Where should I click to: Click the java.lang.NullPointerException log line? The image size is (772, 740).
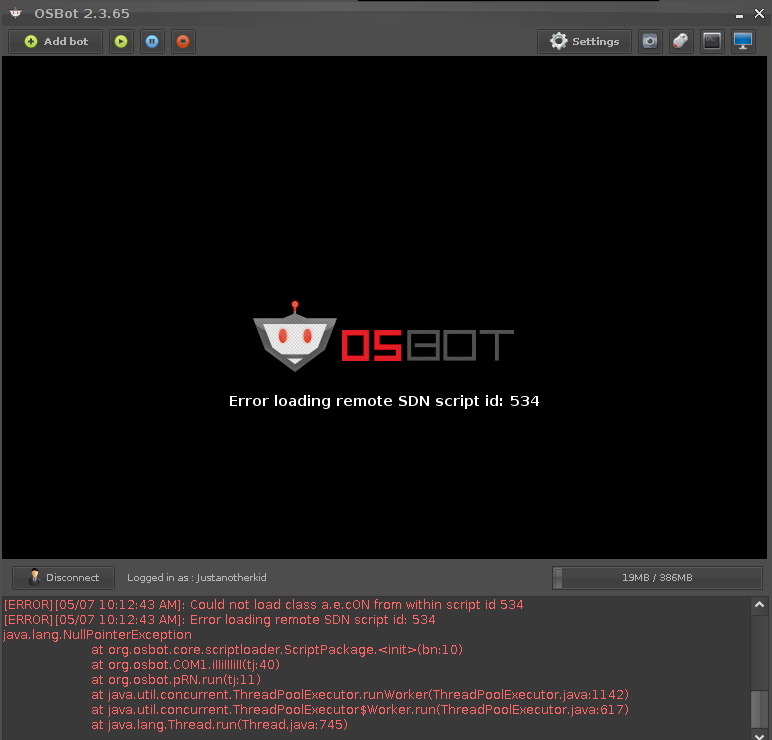[x=97, y=635]
